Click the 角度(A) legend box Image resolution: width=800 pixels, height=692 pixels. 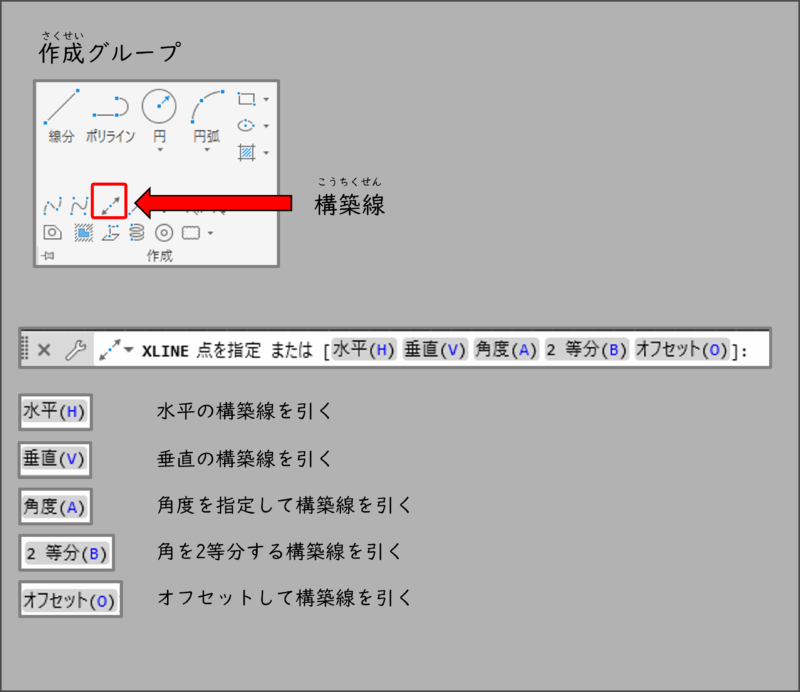[55, 507]
